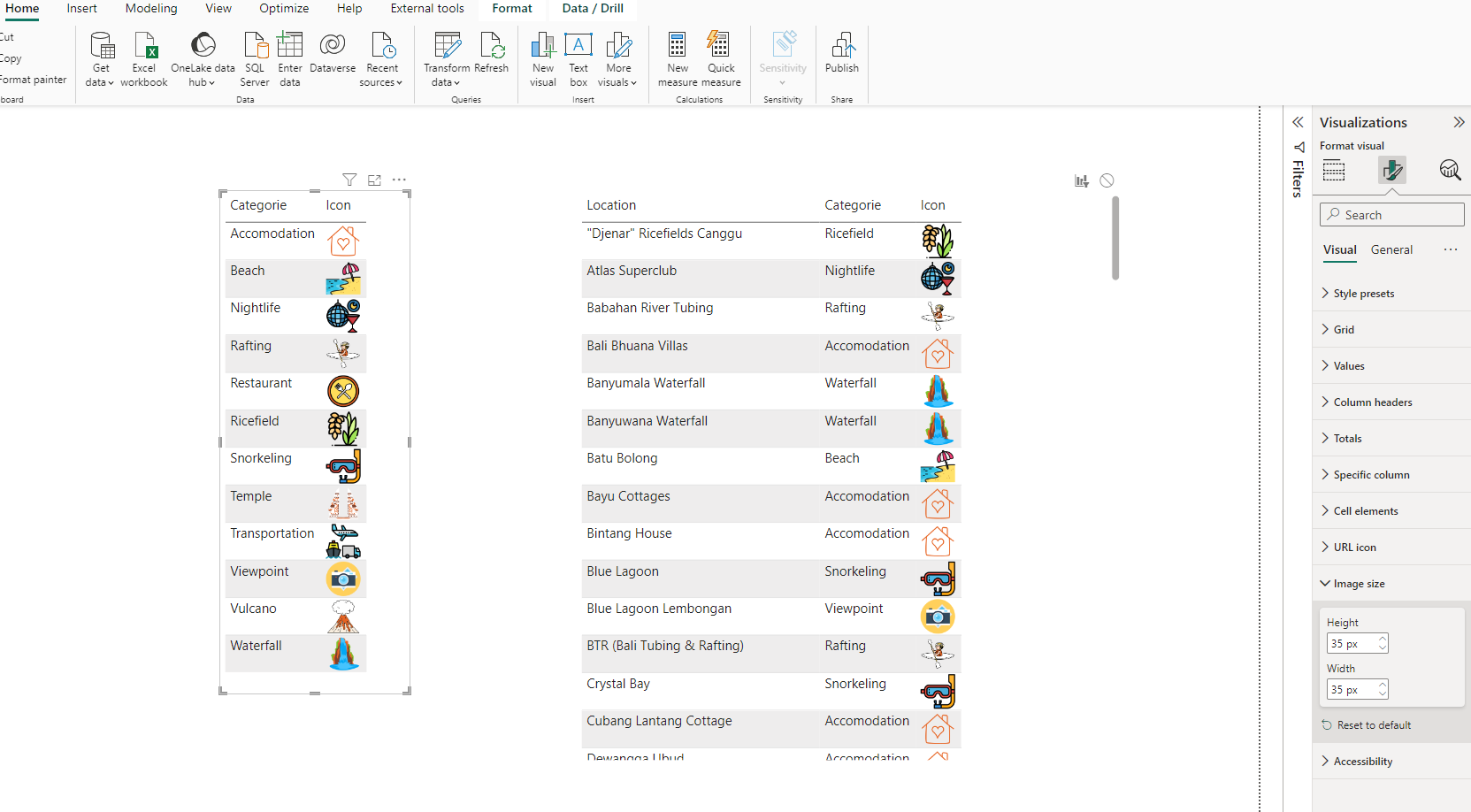Open Transform data in Power Query

click(447, 57)
